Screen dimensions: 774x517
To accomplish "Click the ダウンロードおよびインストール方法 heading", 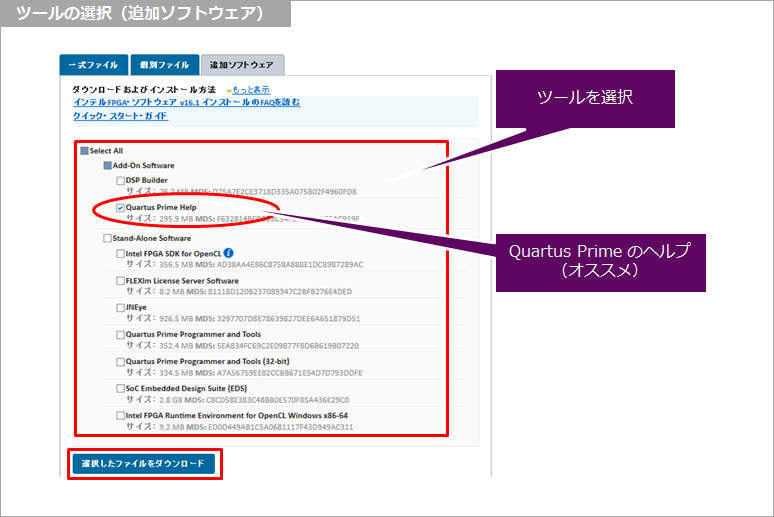I will [144, 89].
